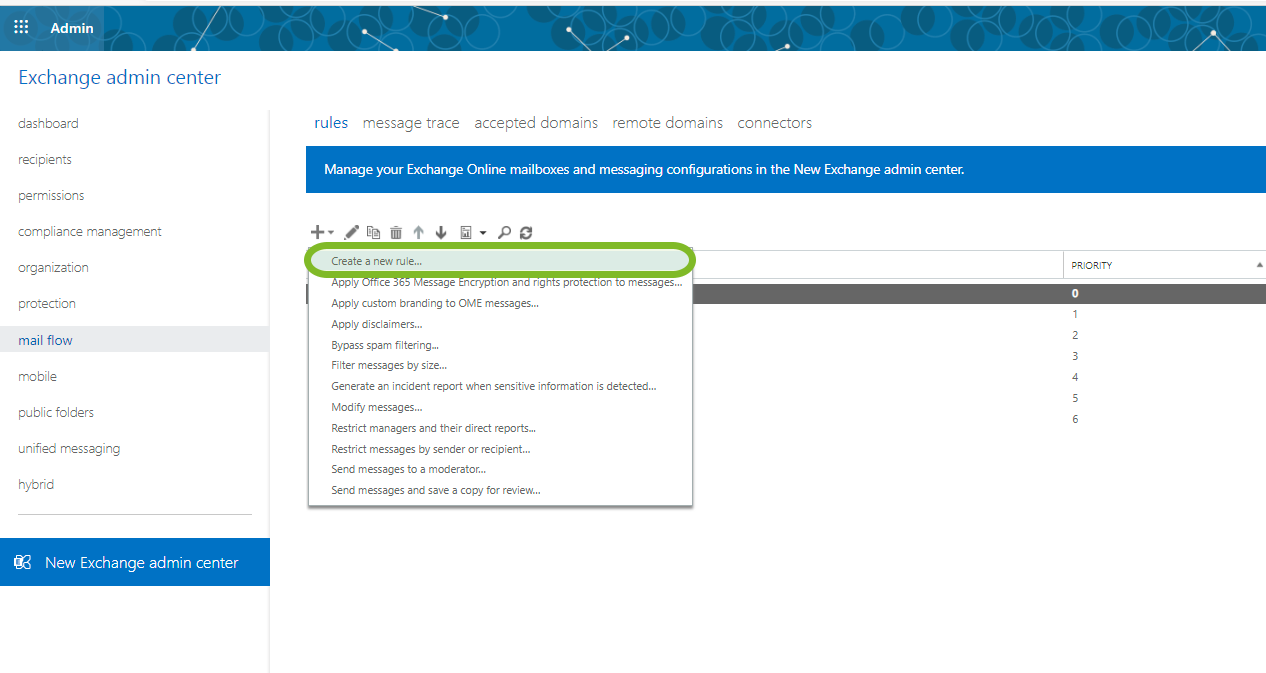Image resolution: width=1266 pixels, height=673 pixels.
Task: Choose Send messages and save a copy
Action: coord(500,490)
